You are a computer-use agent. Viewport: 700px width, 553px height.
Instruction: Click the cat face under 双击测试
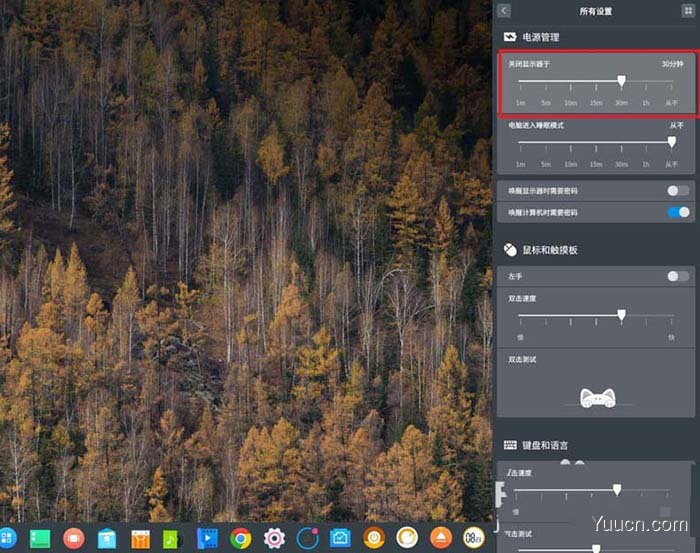[597, 398]
